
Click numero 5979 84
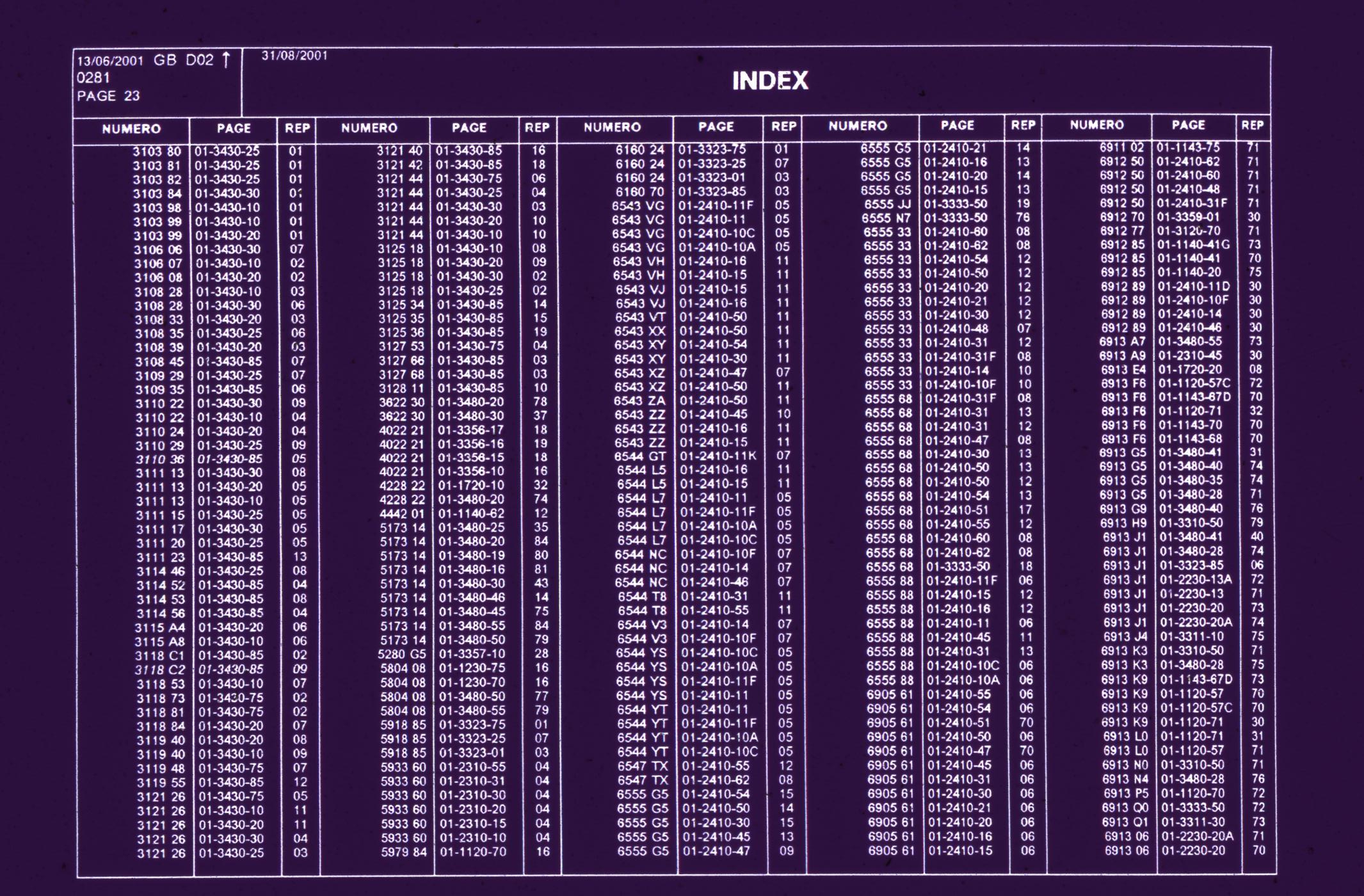tap(404, 852)
